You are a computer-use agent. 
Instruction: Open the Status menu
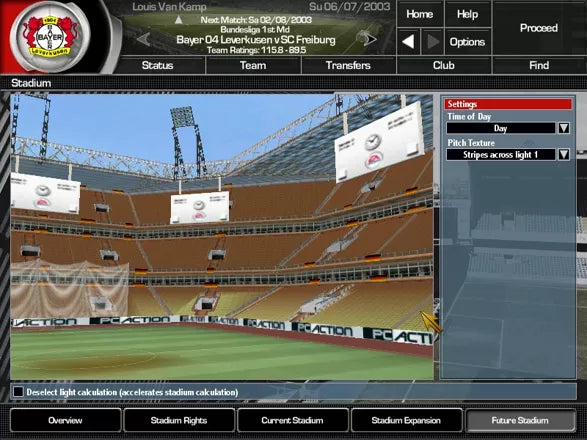click(x=158, y=66)
